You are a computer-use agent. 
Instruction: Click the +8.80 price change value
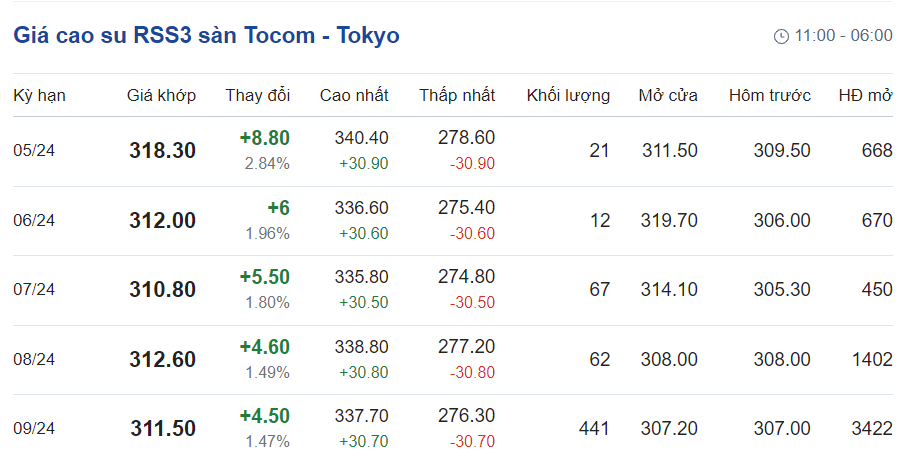coord(264,138)
